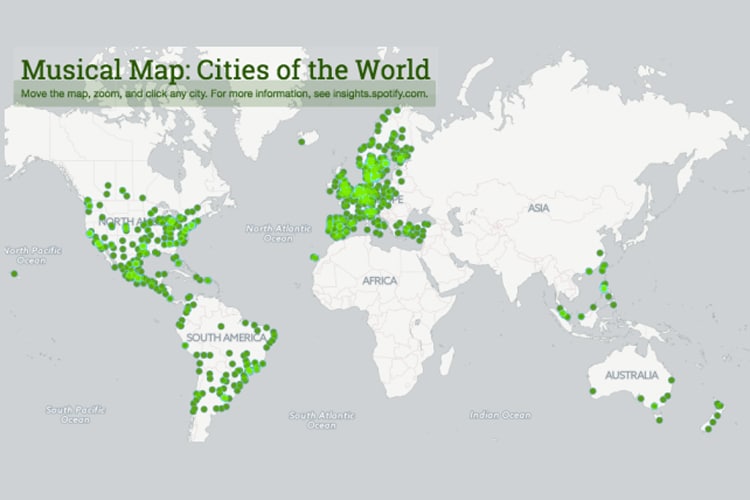Click the dot on Australia's northeast coast
750x500 pixels.
pyautogui.click(x=673, y=381)
